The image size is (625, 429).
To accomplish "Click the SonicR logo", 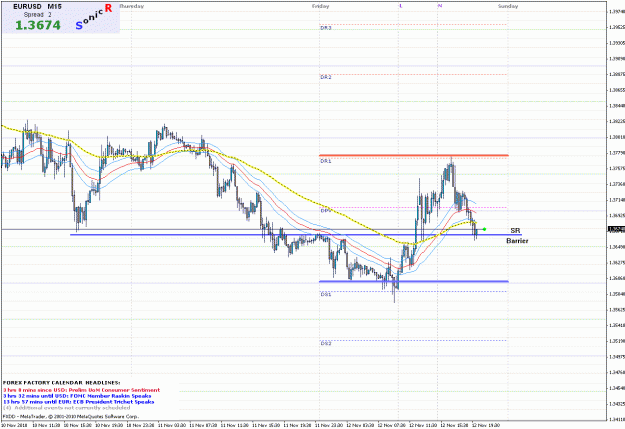I will pos(94,17).
